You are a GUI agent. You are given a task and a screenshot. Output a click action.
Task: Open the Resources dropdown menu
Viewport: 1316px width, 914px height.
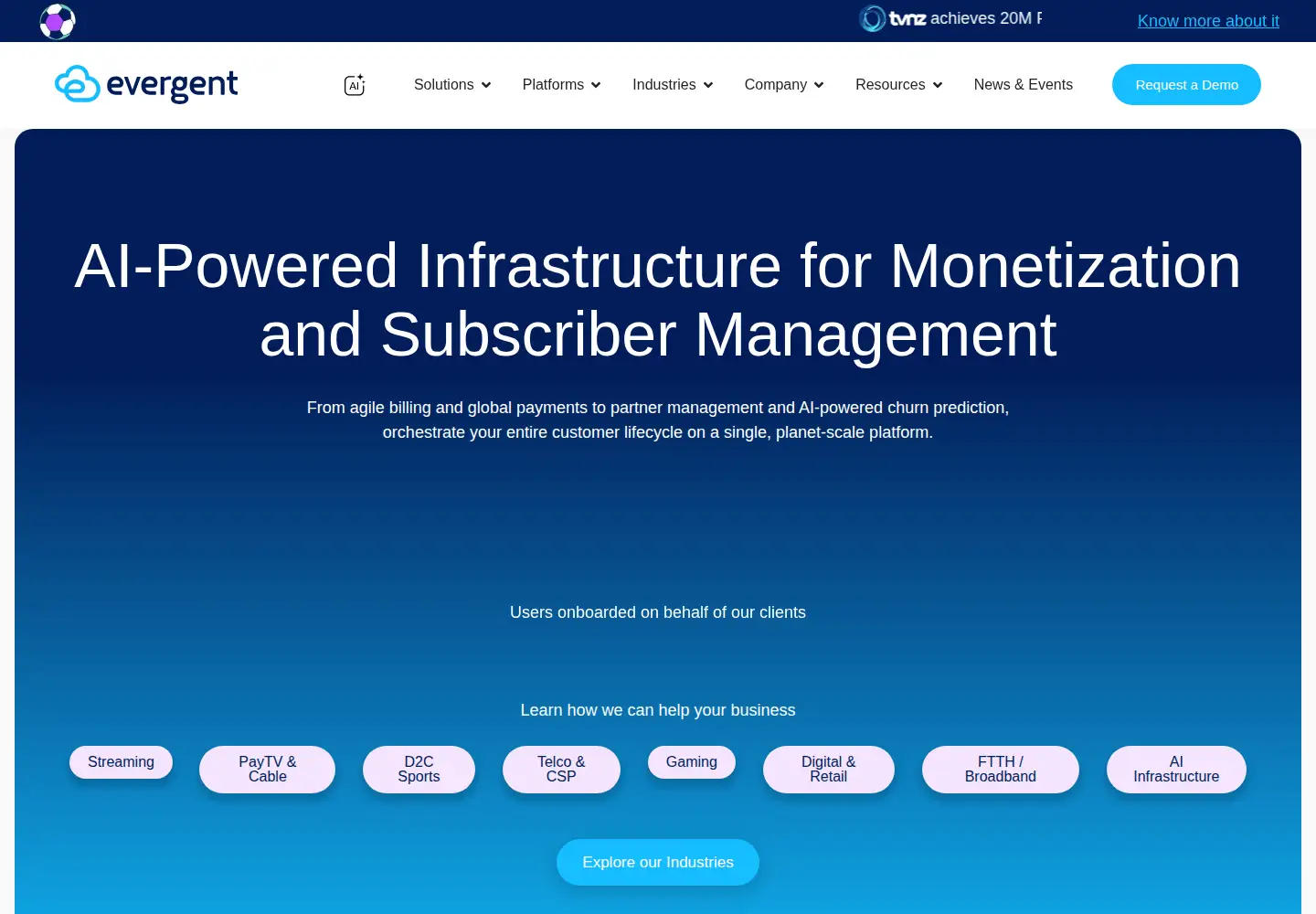tap(899, 84)
